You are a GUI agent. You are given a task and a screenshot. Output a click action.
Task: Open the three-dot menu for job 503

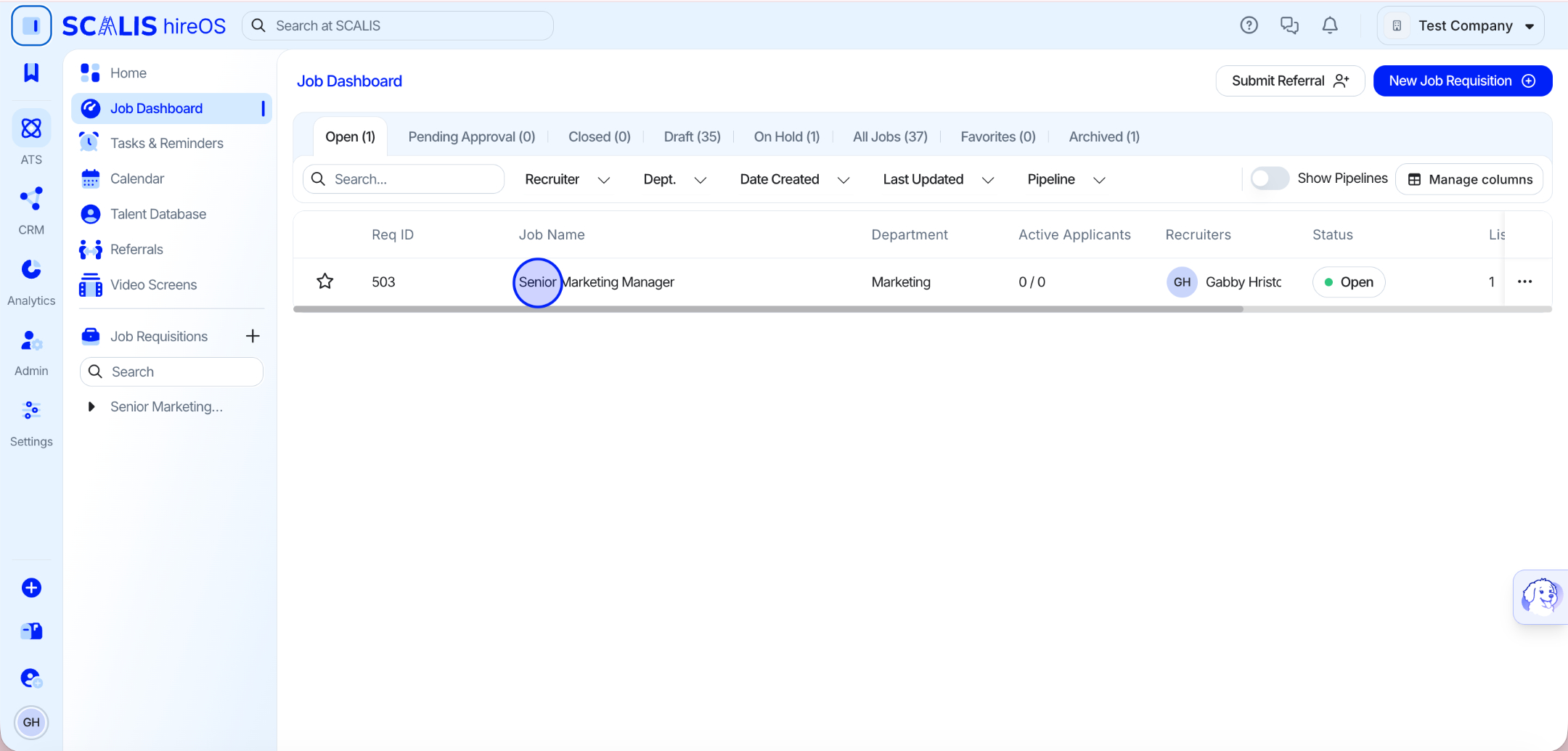click(1524, 282)
